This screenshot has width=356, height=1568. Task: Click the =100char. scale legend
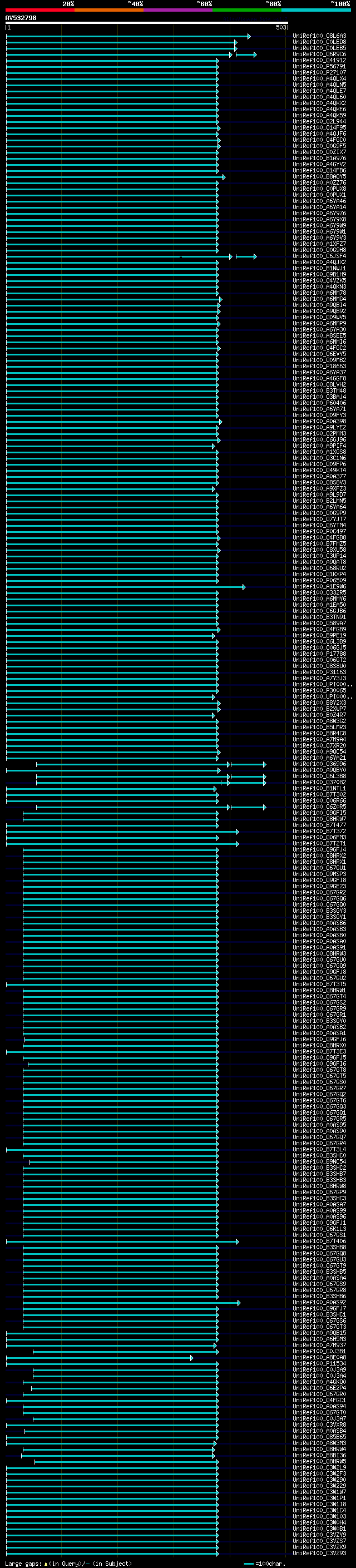264,1563
